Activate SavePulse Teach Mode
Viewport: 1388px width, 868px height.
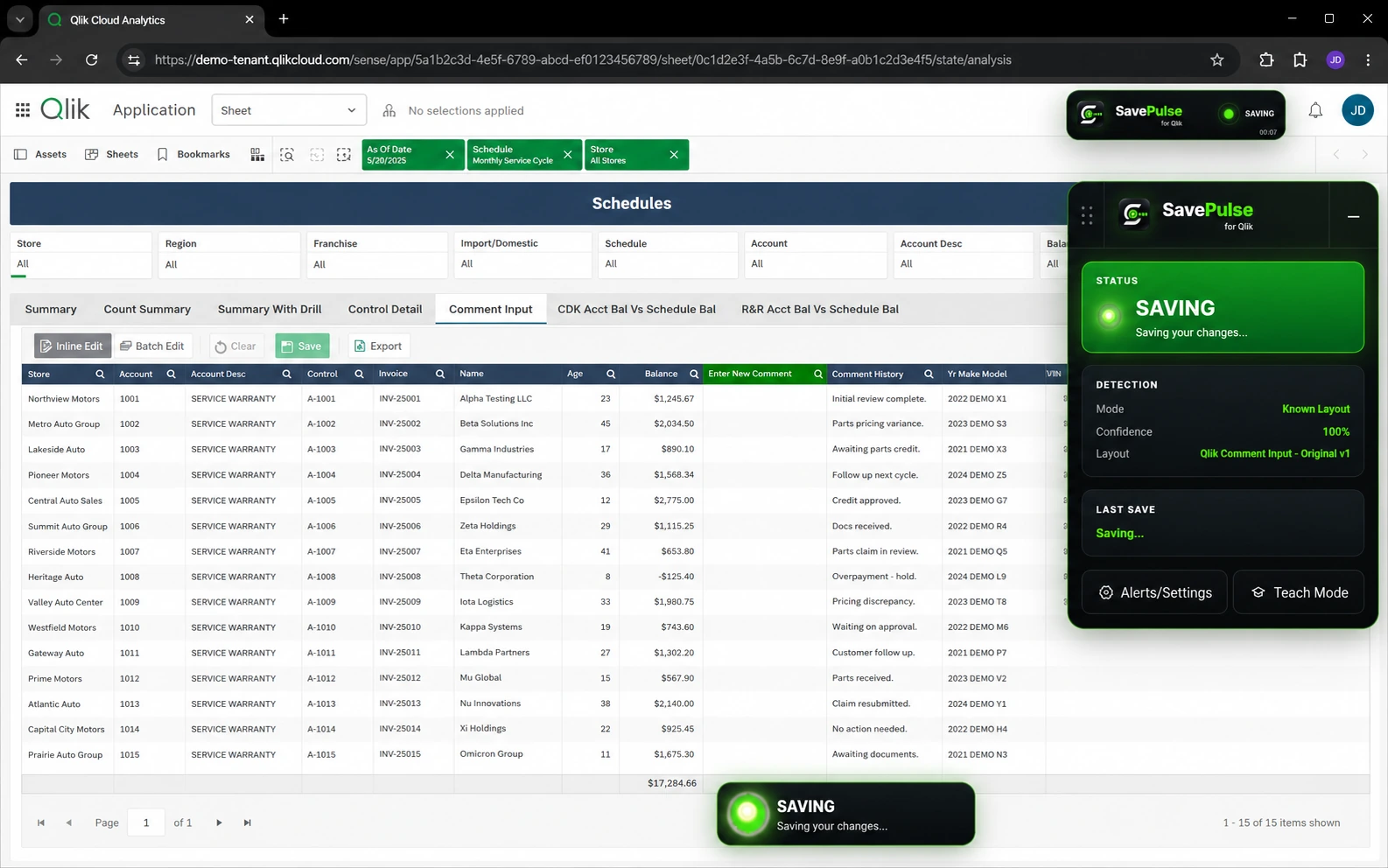[1299, 592]
